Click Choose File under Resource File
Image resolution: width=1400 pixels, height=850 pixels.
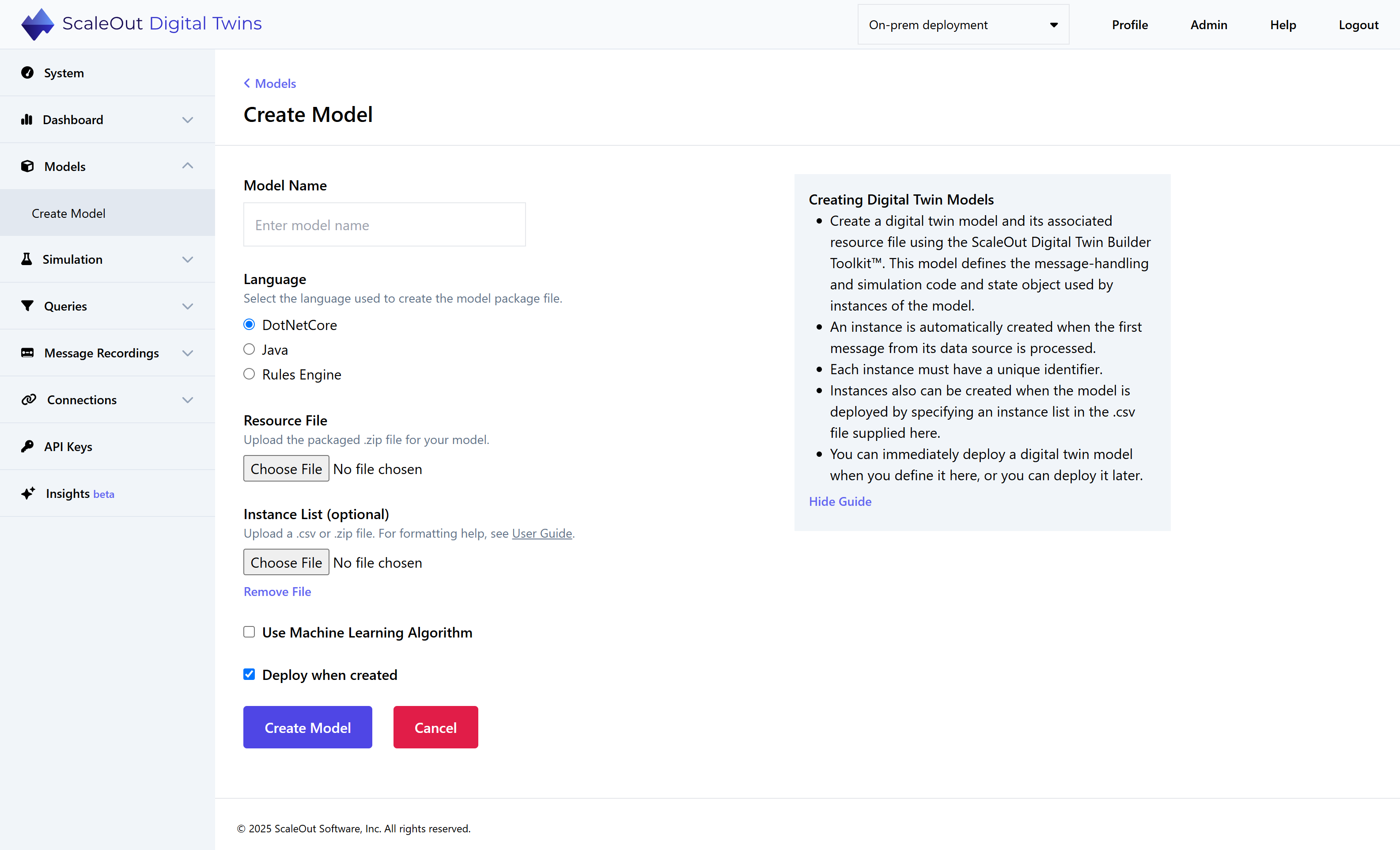286,469
